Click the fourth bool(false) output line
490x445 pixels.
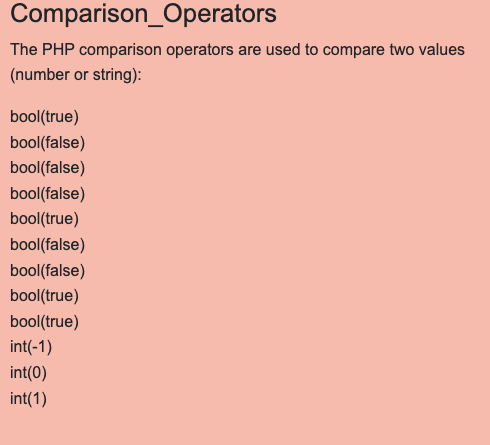tap(48, 245)
